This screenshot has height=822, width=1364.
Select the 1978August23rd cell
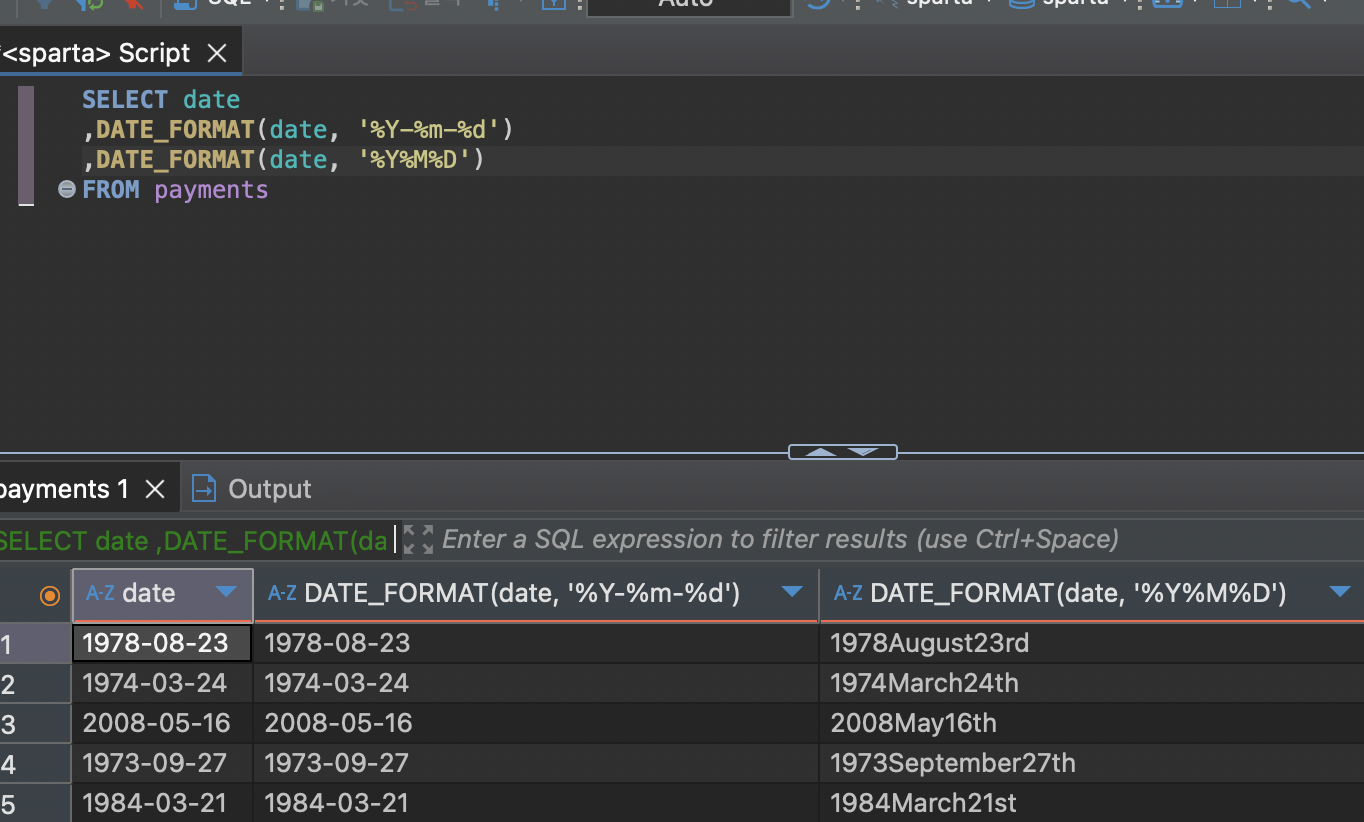click(x=1091, y=643)
